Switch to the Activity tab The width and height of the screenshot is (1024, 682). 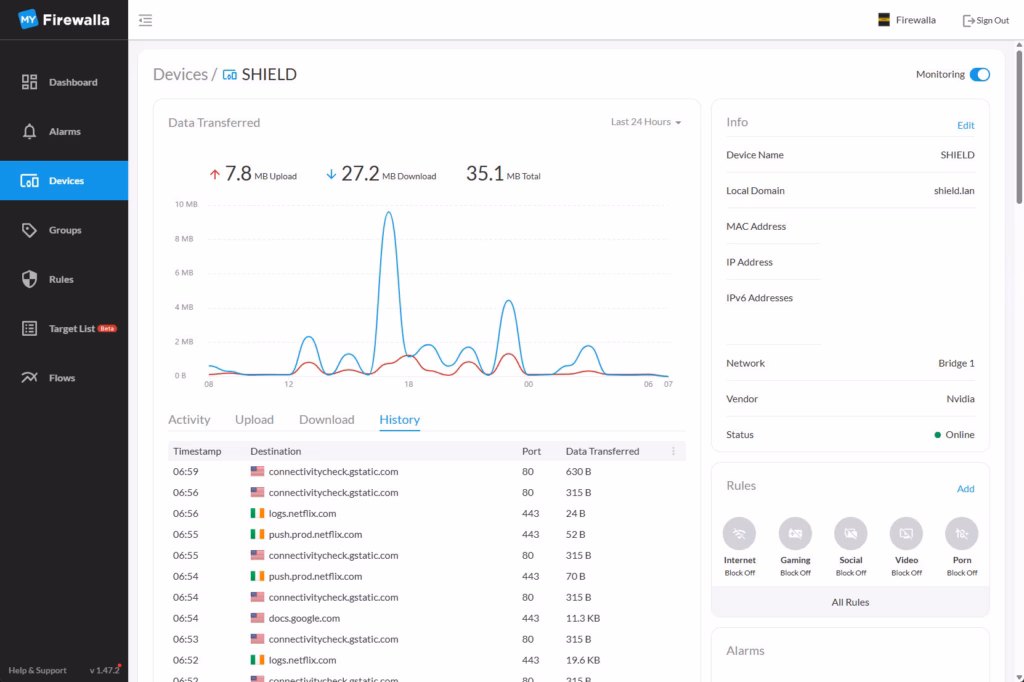tap(189, 420)
